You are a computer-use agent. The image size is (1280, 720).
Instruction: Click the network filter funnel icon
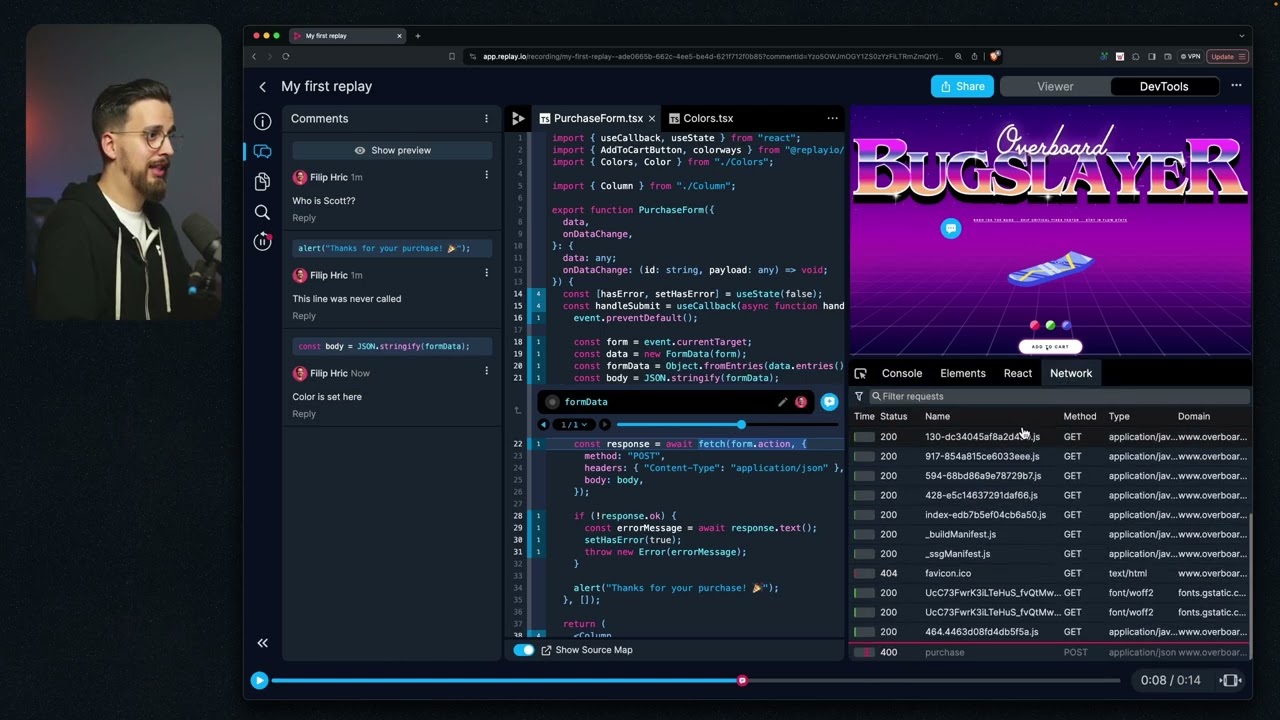coord(859,397)
